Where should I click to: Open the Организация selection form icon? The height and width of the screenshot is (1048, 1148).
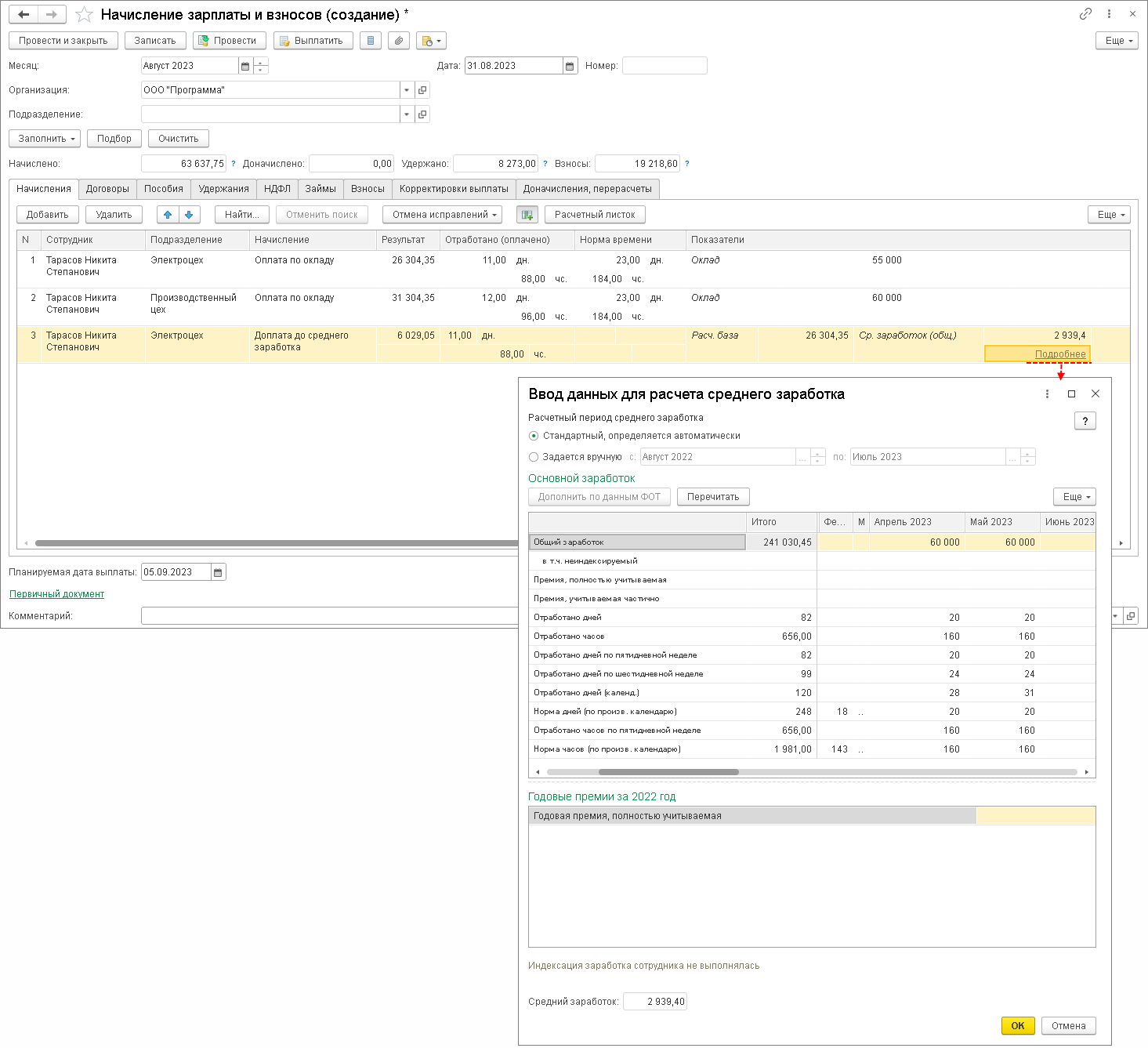[422, 90]
